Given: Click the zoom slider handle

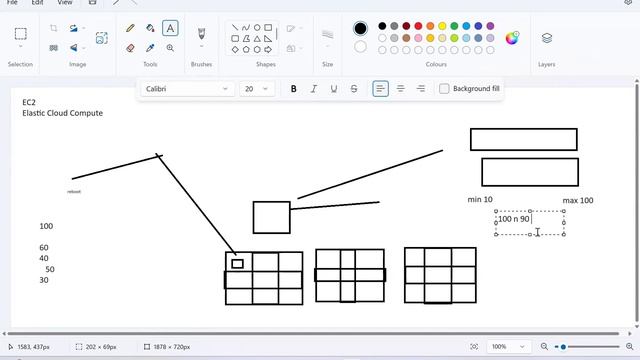Looking at the screenshot, I should point(563,347).
